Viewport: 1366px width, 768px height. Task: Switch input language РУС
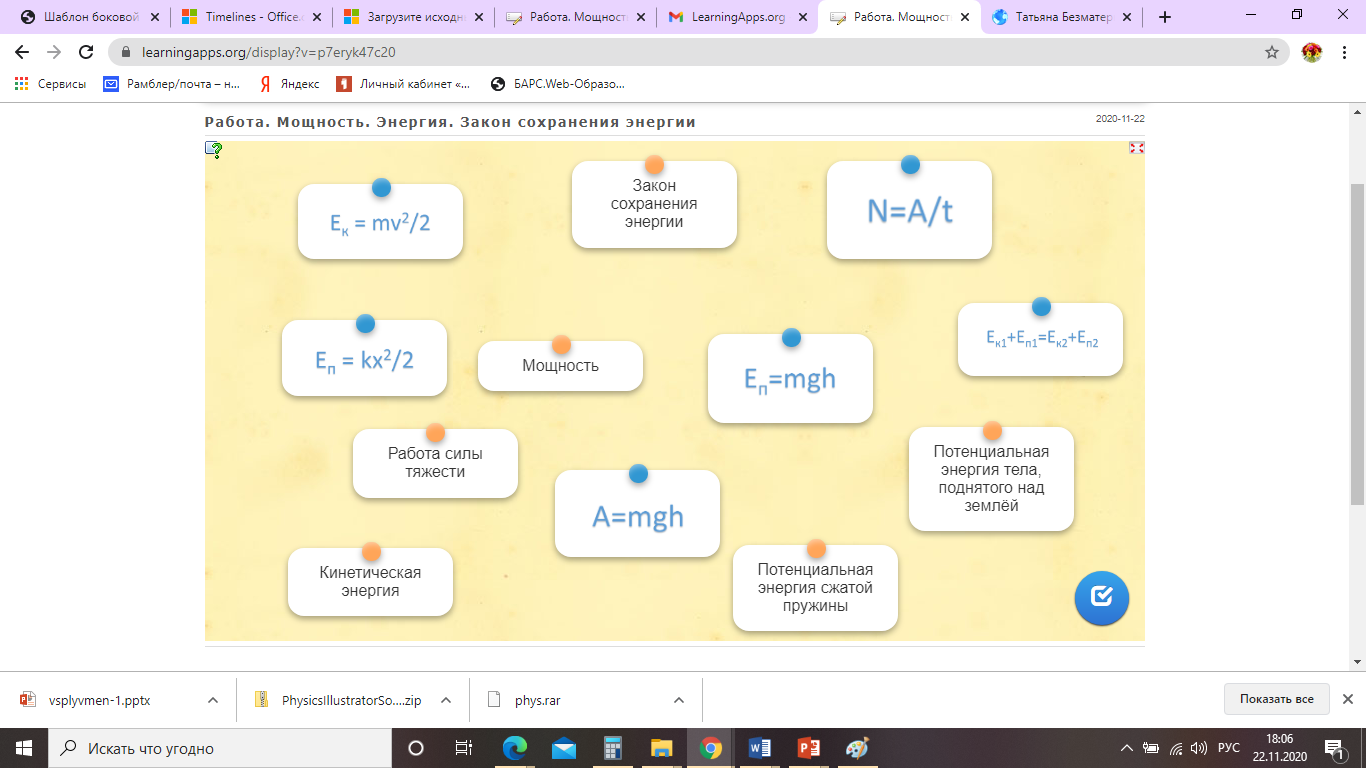1229,747
